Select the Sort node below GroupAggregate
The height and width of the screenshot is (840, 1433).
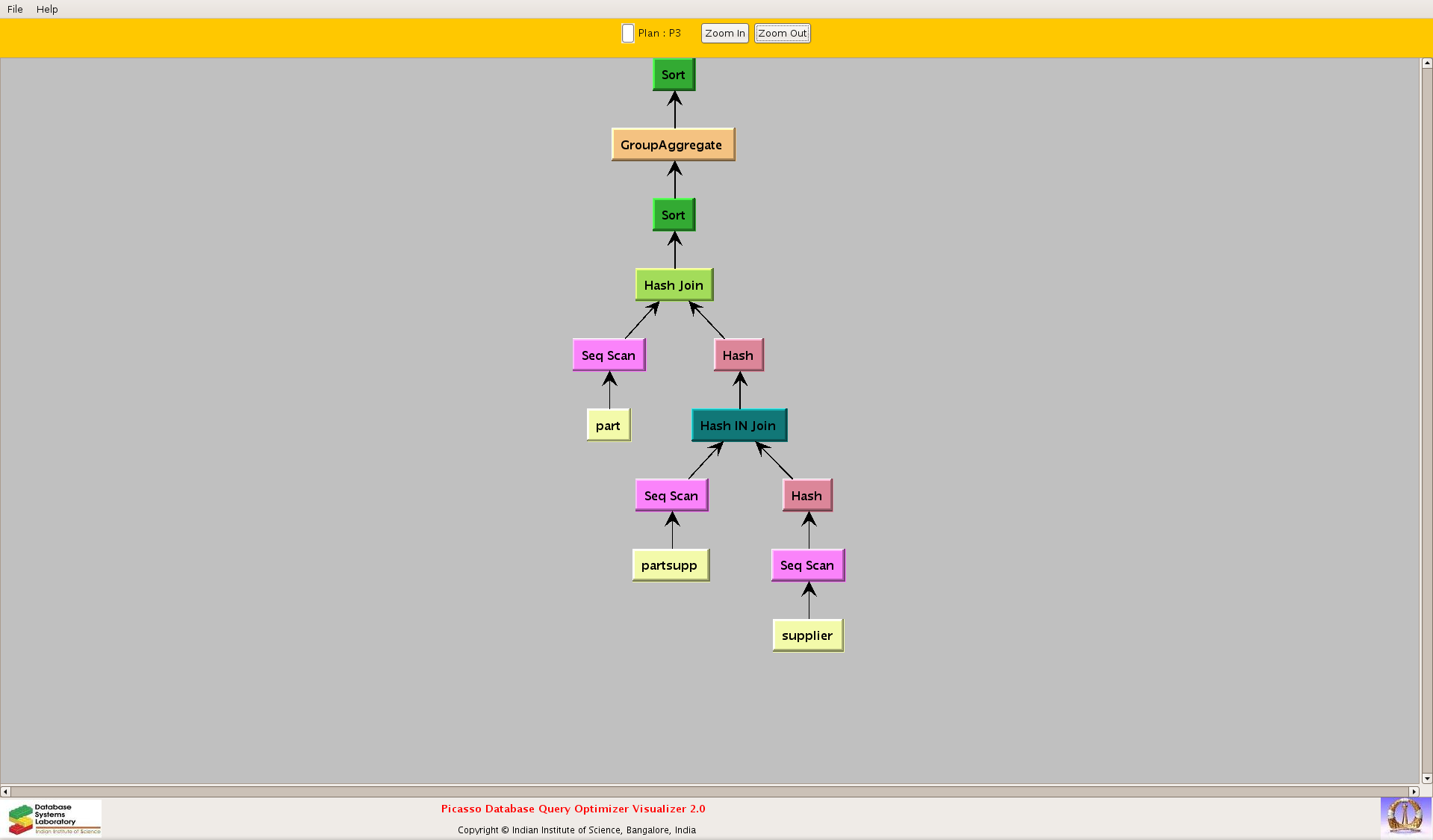[674, 215]
